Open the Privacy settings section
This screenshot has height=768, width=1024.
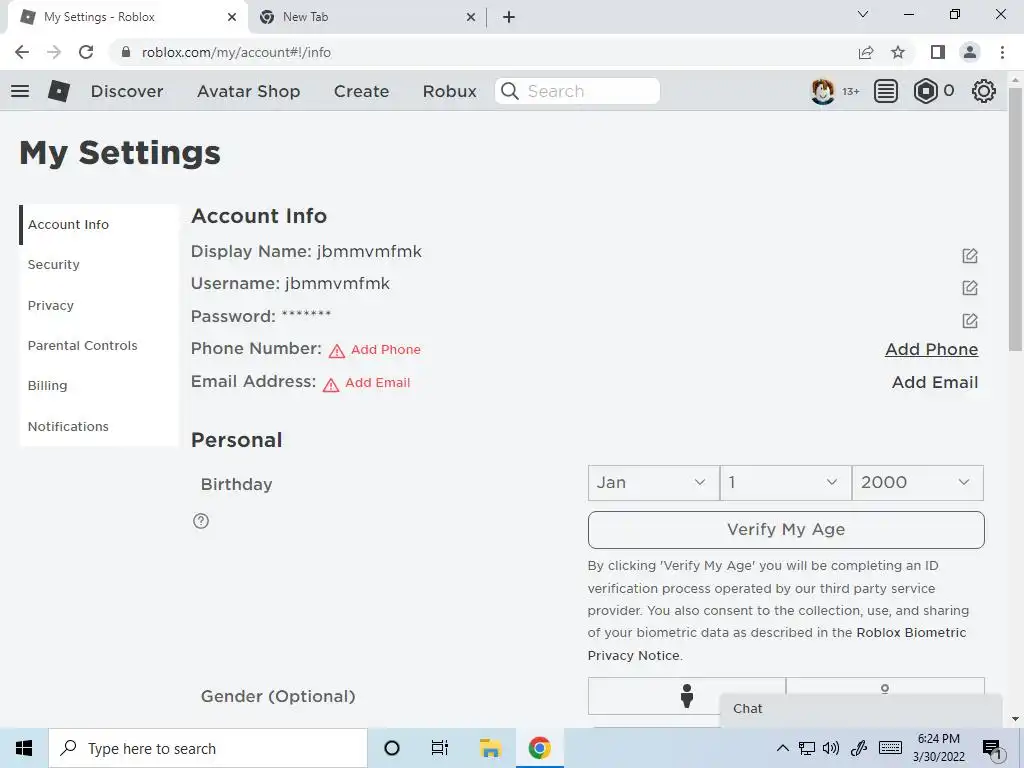99,305
